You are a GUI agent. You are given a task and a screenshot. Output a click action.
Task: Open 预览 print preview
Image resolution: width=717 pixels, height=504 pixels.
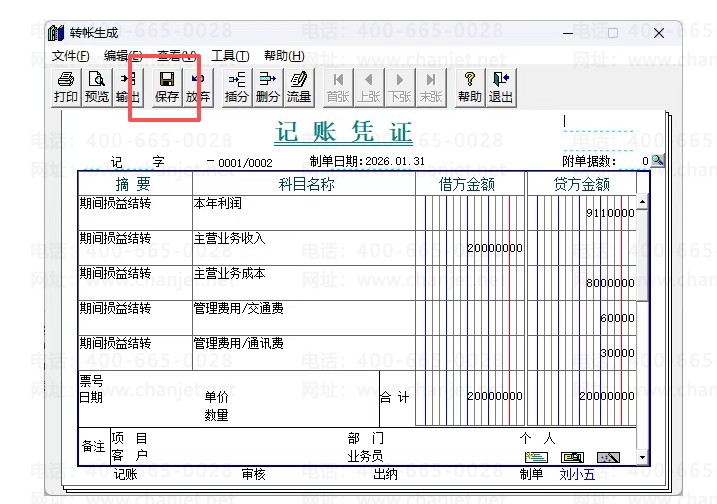[96, 87]
